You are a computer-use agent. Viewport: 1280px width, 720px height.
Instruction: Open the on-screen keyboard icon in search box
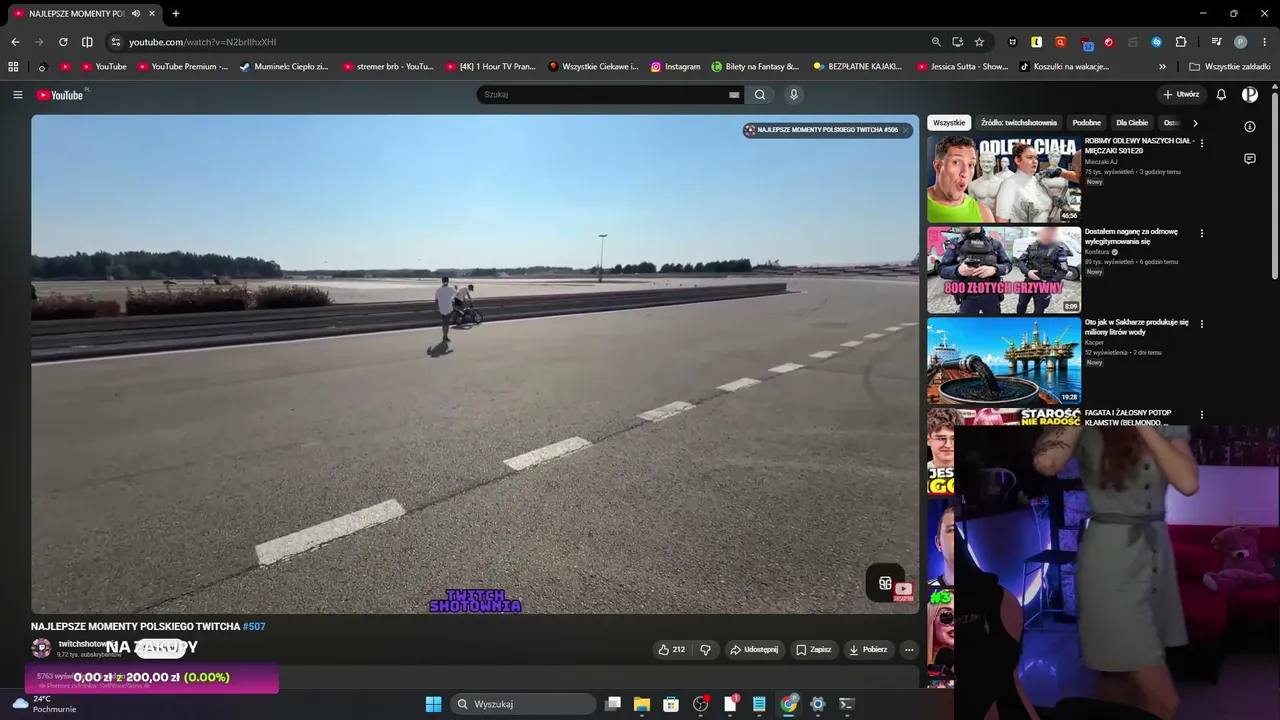734,95
